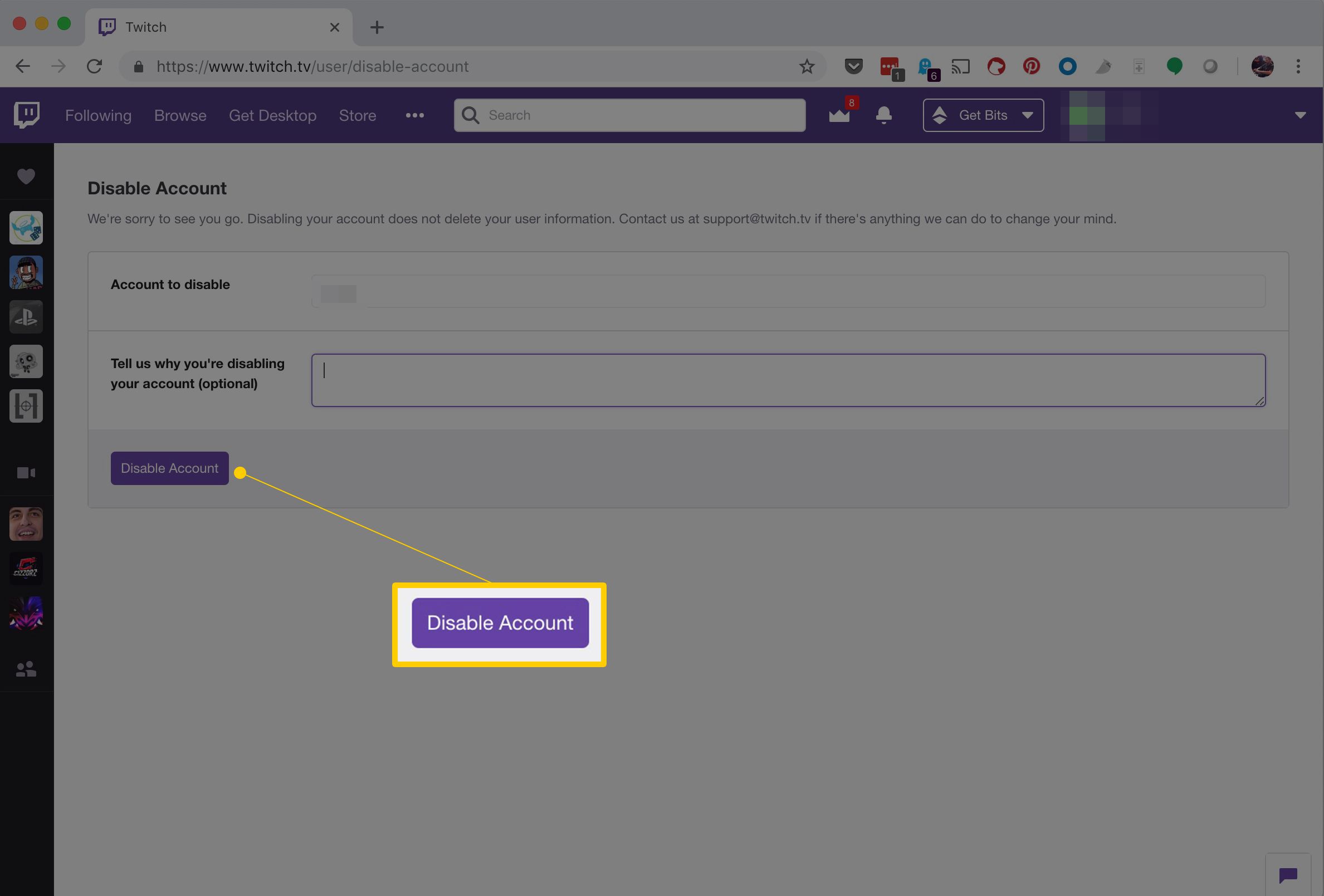Click the Browse navigation icon
The image size is (1324, 896).
pos(180,115)
